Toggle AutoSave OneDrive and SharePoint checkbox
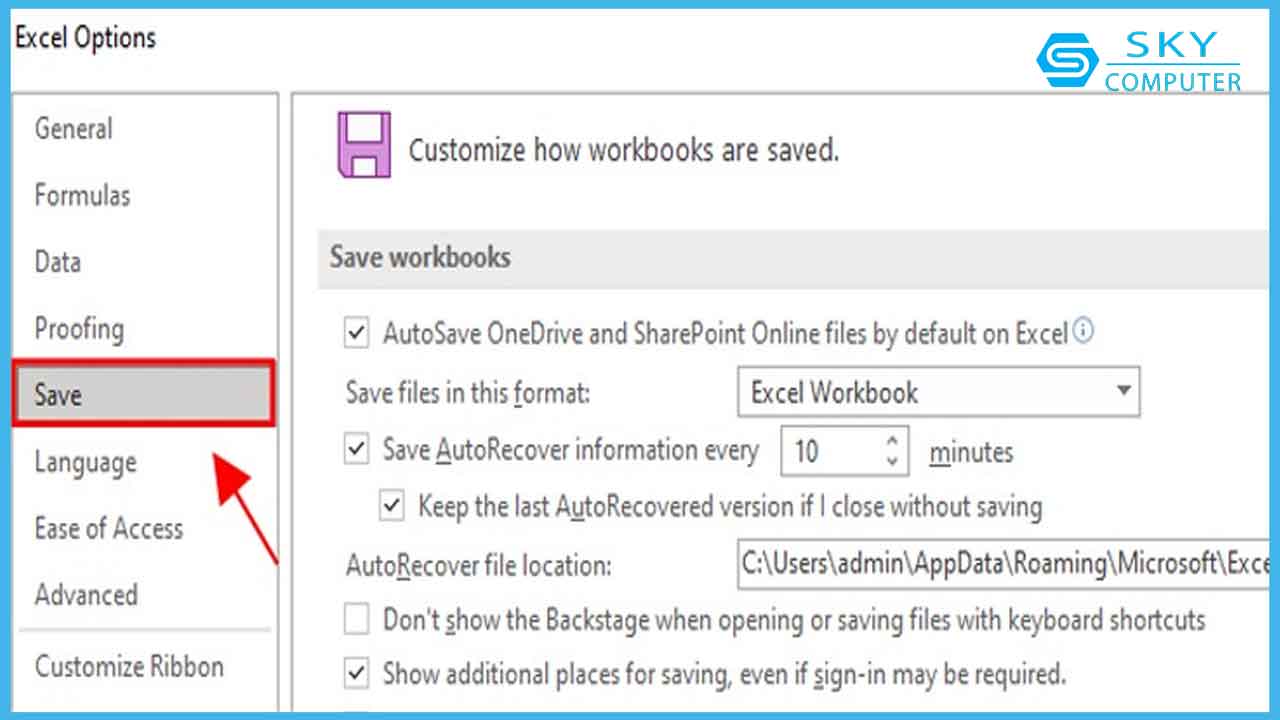Image resolution: width=1280 pixels, height=720 pixels. point(357,333)
